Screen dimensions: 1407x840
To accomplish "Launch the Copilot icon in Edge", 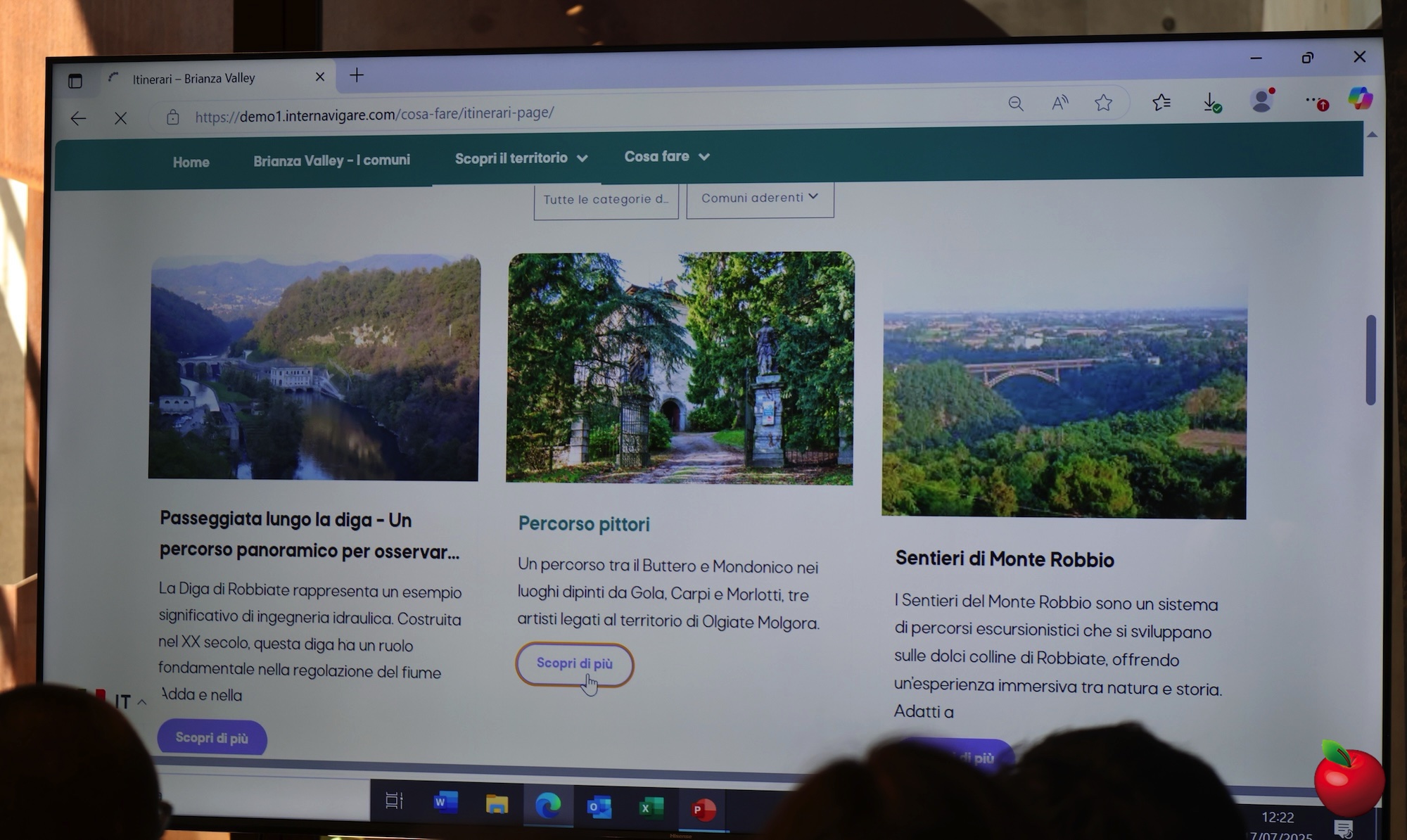I will coord(1360,98).
